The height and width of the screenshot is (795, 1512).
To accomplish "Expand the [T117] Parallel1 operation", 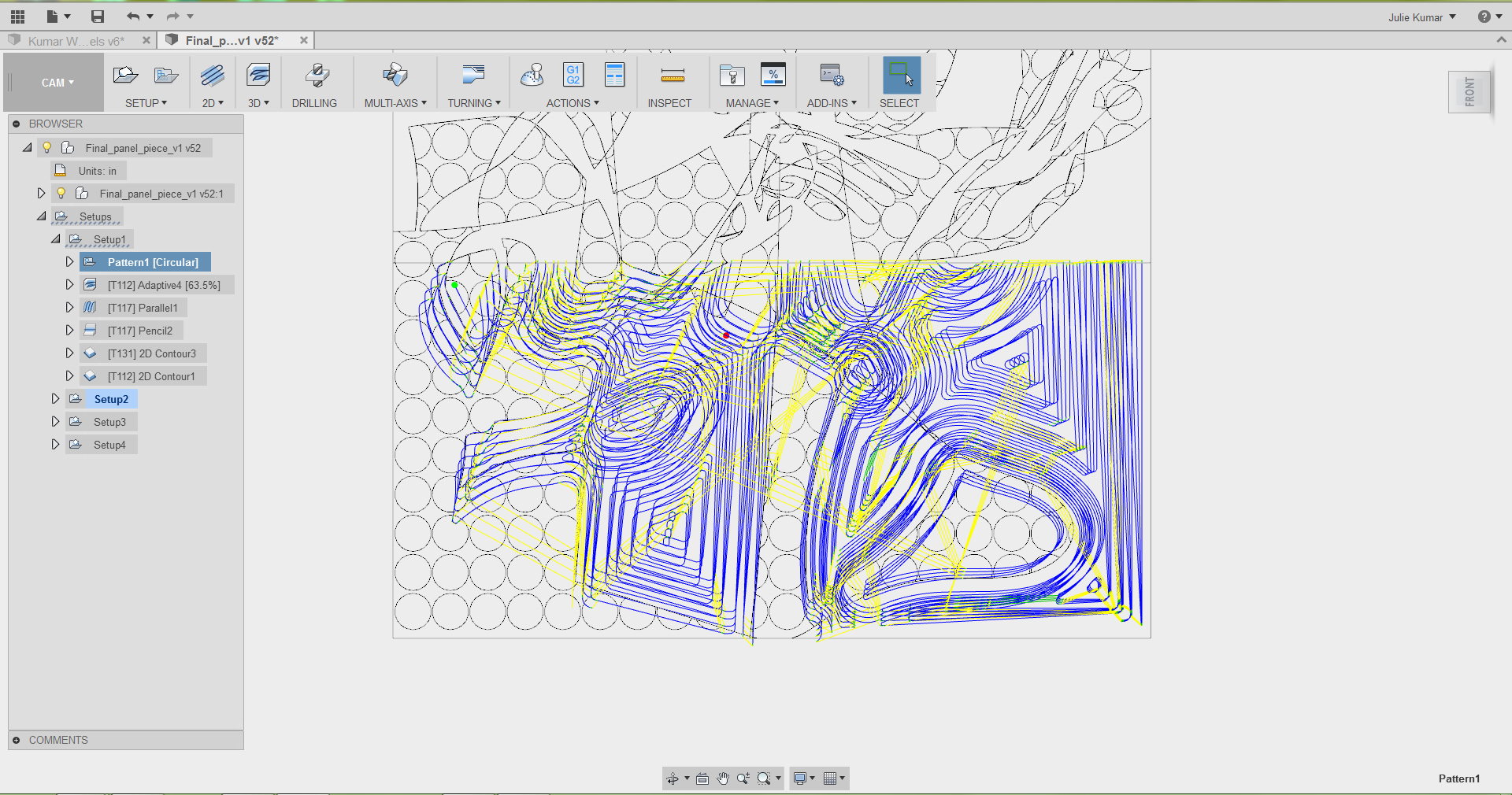I will coord(69,307).
